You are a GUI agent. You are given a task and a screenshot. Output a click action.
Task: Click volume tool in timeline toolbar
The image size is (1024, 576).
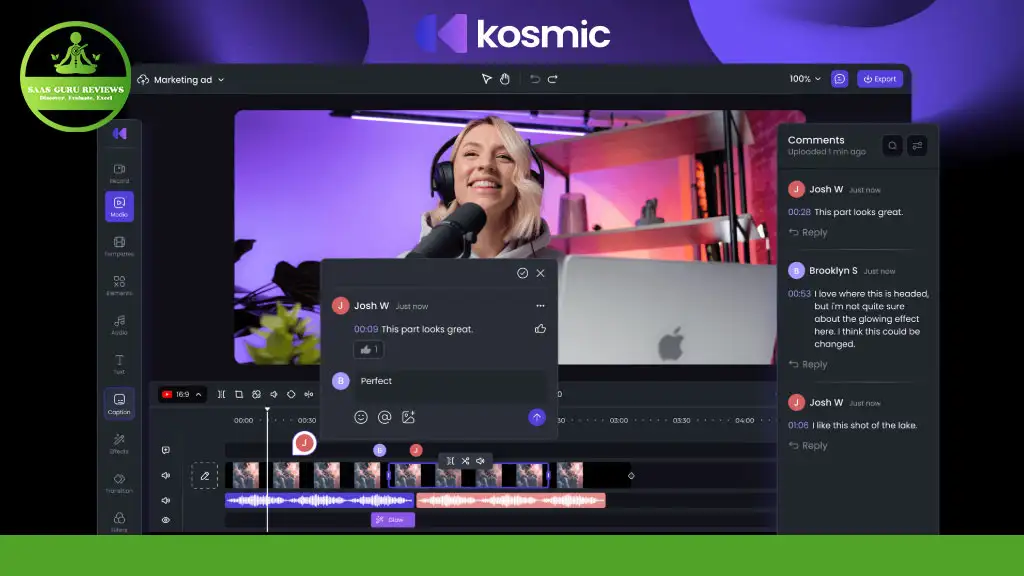pos(274,394)
